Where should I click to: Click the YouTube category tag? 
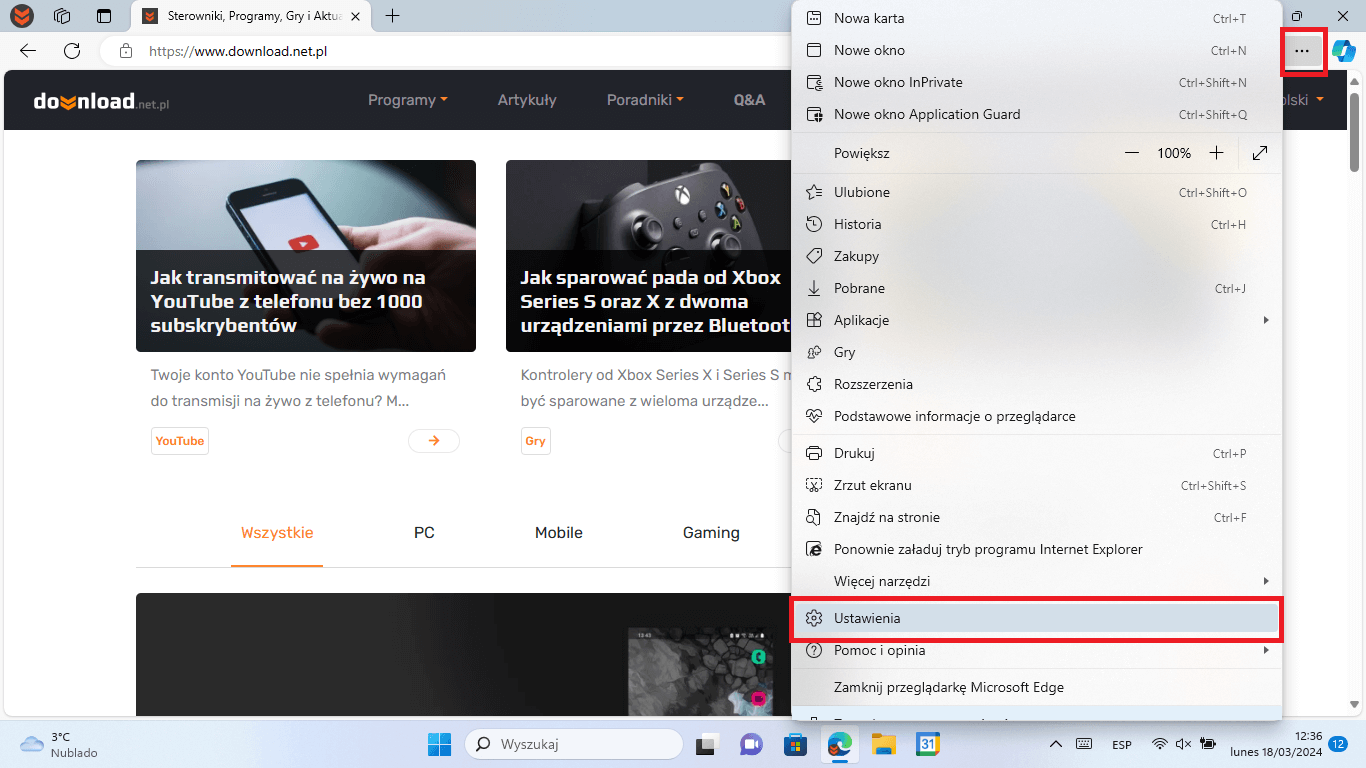pyautogui.click(x=180, y=441)
